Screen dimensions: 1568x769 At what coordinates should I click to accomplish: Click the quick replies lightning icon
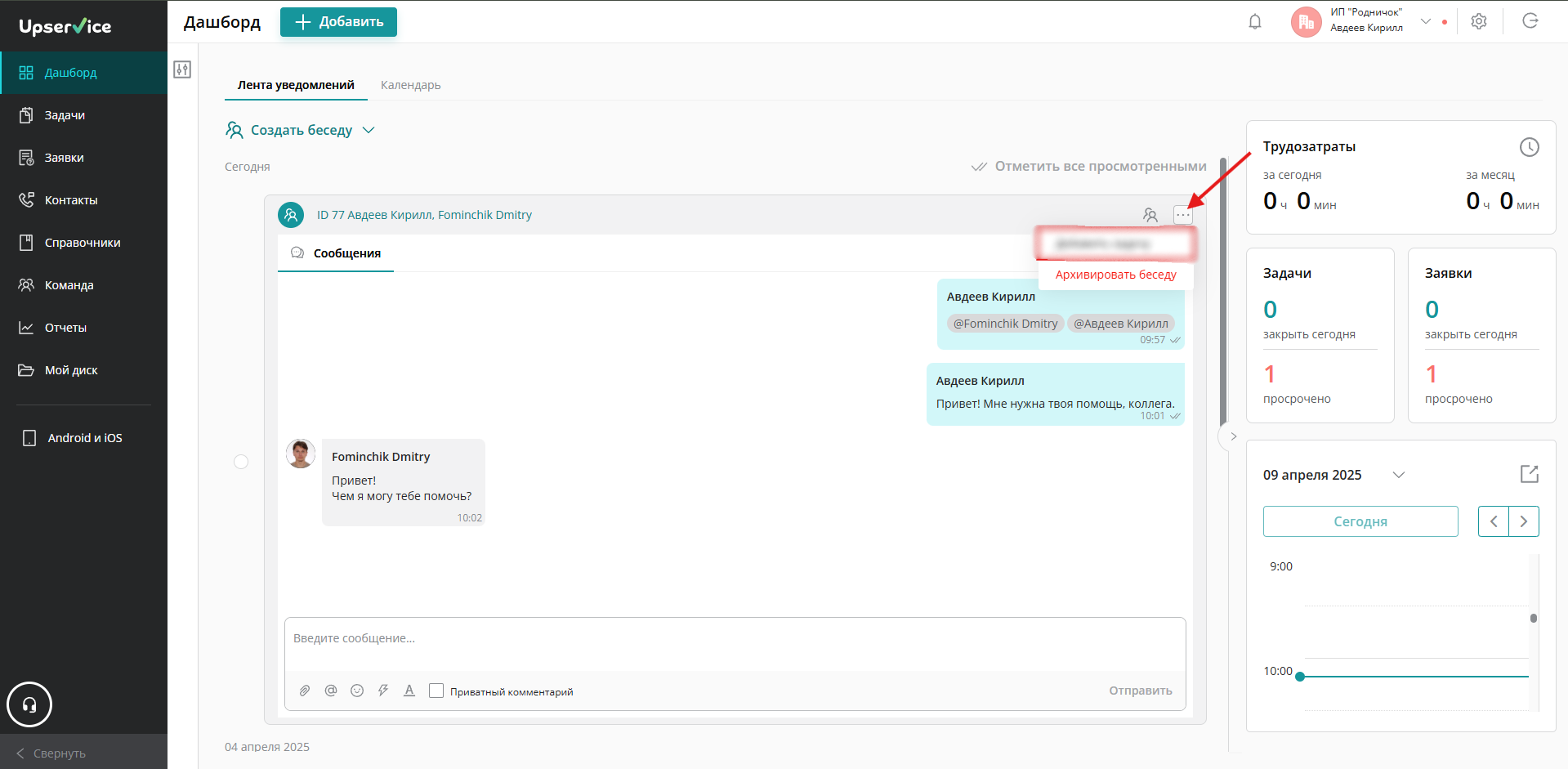[x=383, y=691]
